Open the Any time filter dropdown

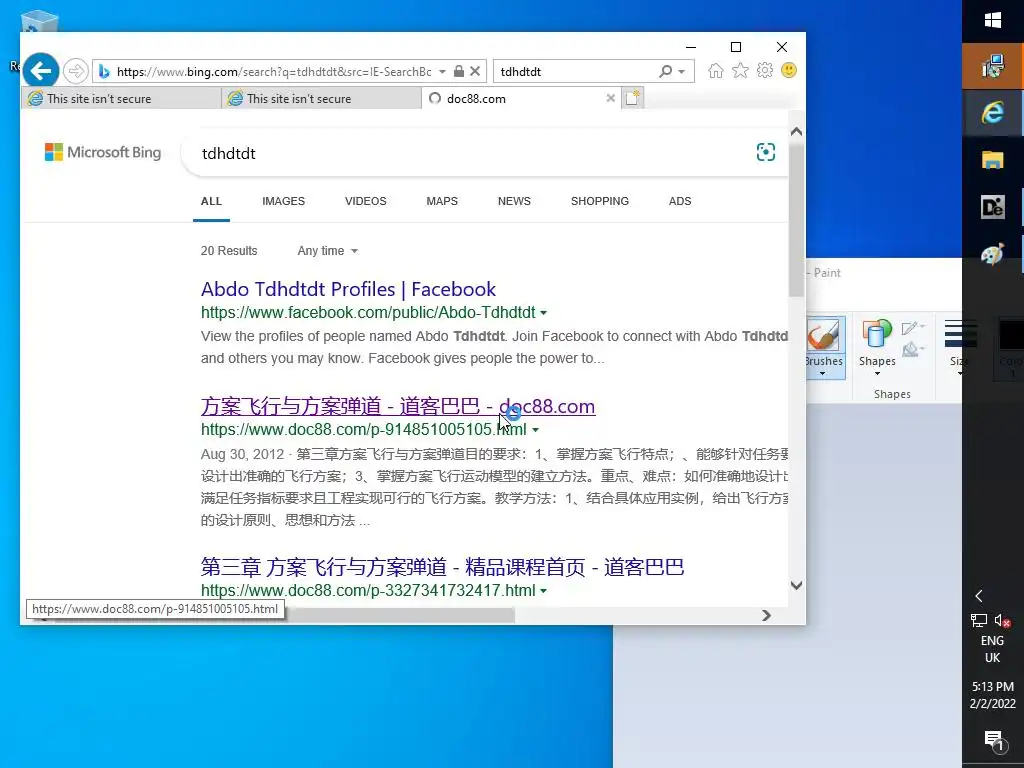click(327, 251)
